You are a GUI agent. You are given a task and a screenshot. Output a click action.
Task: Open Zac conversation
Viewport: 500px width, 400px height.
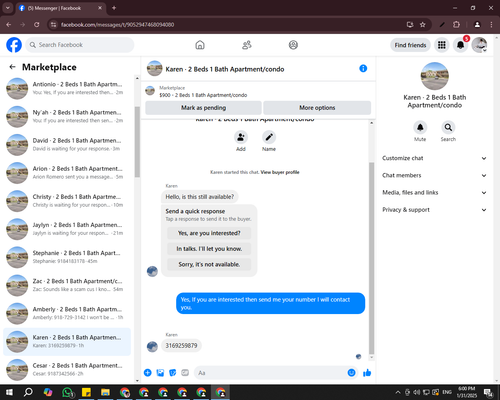click(x=67, y=285)
